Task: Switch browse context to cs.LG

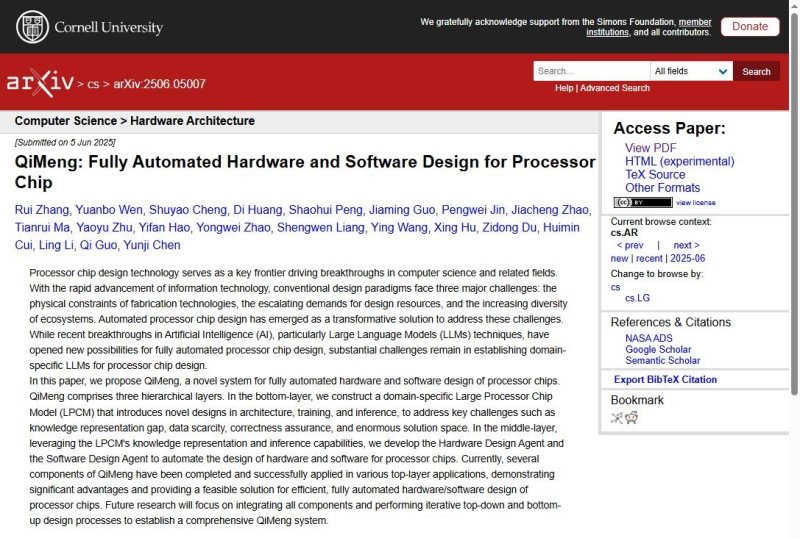Action: 637,298
